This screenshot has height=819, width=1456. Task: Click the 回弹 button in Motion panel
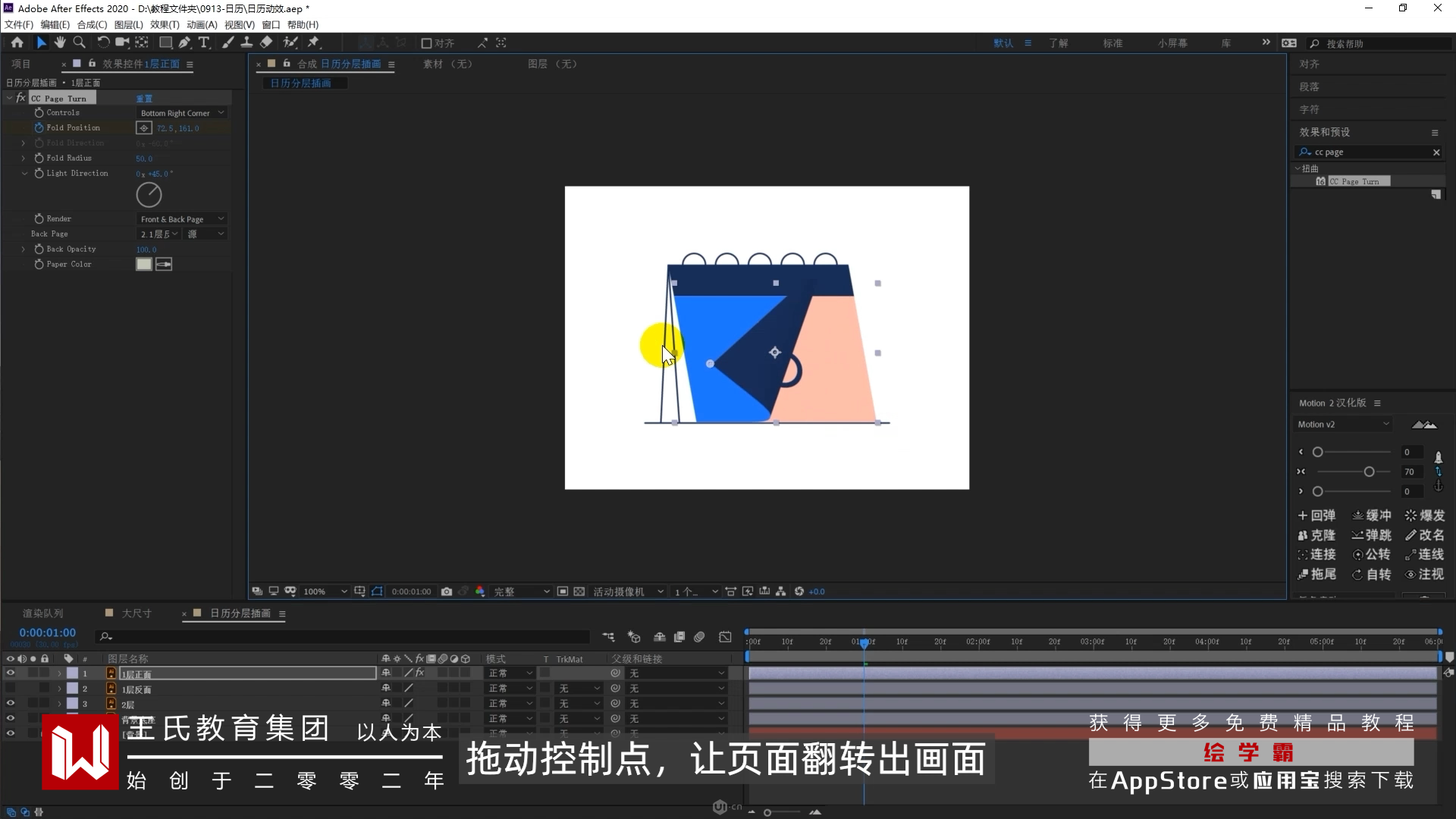(x=1316, y=516)
